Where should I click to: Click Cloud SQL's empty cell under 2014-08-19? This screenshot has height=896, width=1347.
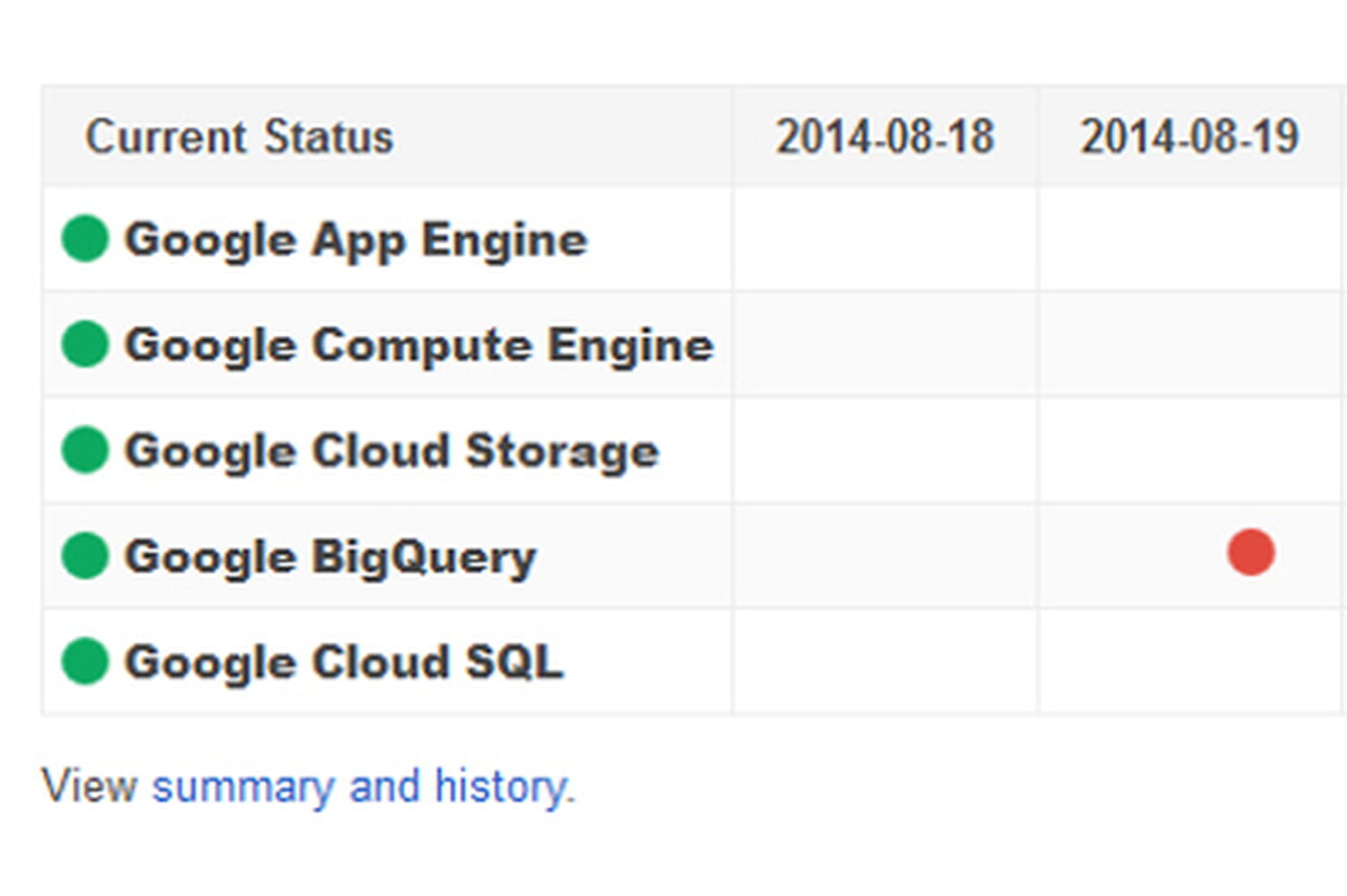pyautogui.click(x=1189, y=663)
